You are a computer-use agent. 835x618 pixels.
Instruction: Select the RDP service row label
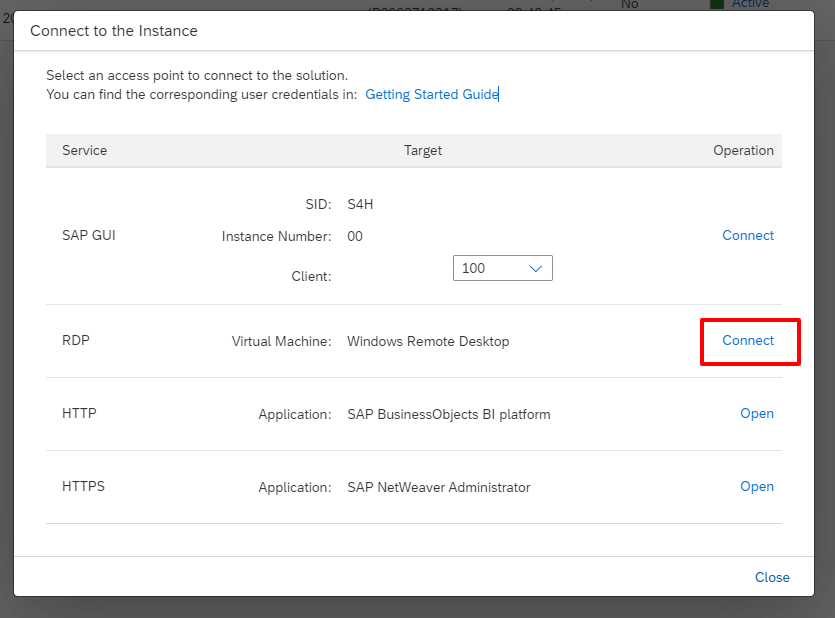tap(76, 341)
